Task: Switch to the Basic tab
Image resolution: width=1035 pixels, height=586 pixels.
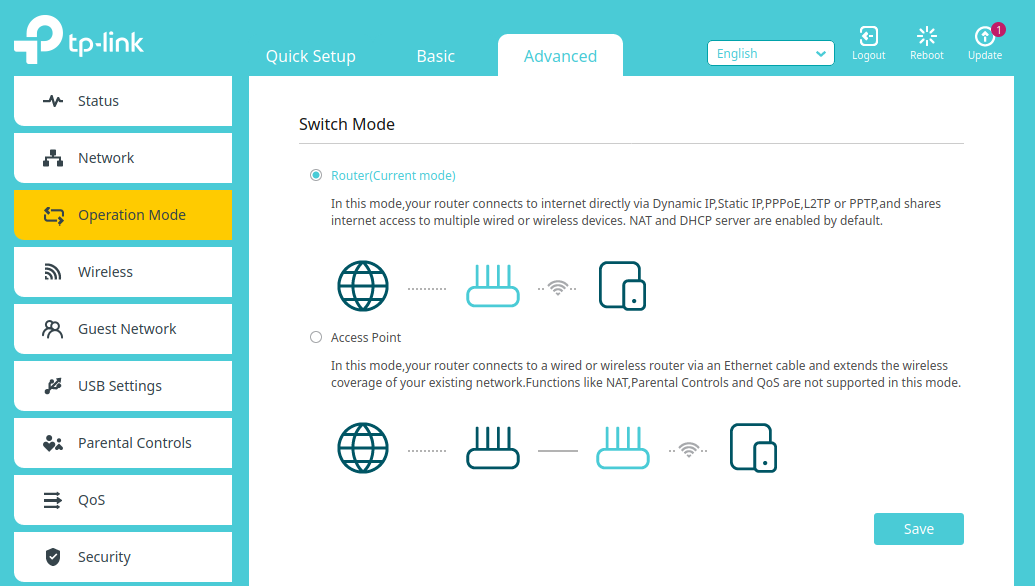Action: (x=435, y=56)
